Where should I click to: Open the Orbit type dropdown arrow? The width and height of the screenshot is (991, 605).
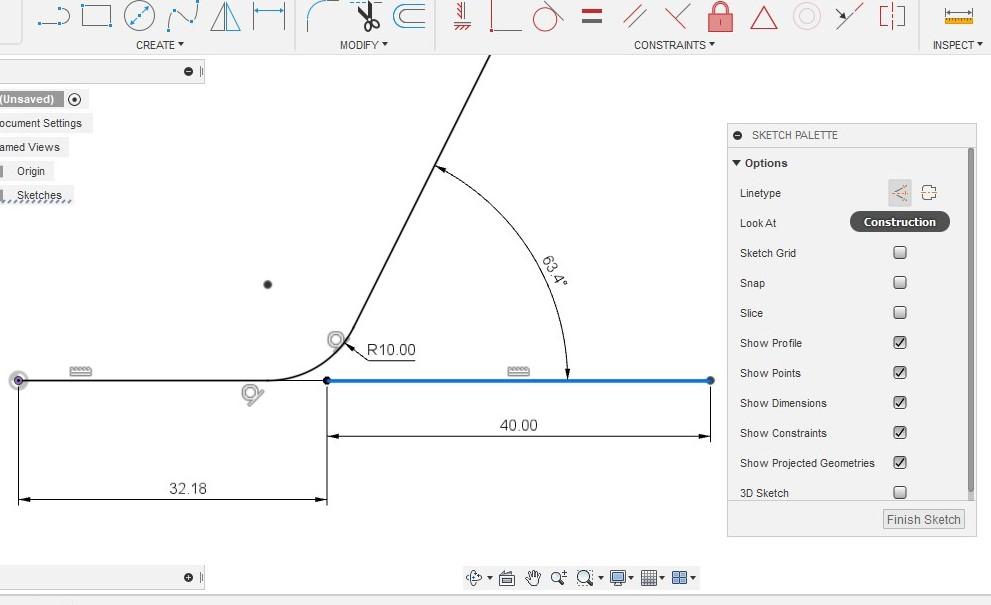tap(490, 578)
